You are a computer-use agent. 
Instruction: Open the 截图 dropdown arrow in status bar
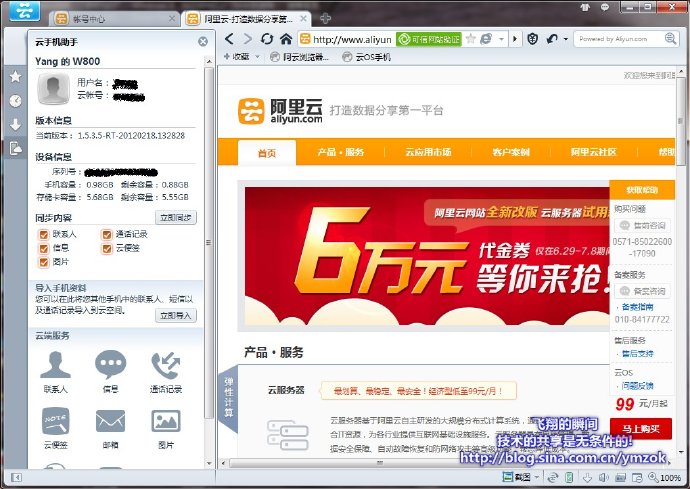tap(536, 478)
